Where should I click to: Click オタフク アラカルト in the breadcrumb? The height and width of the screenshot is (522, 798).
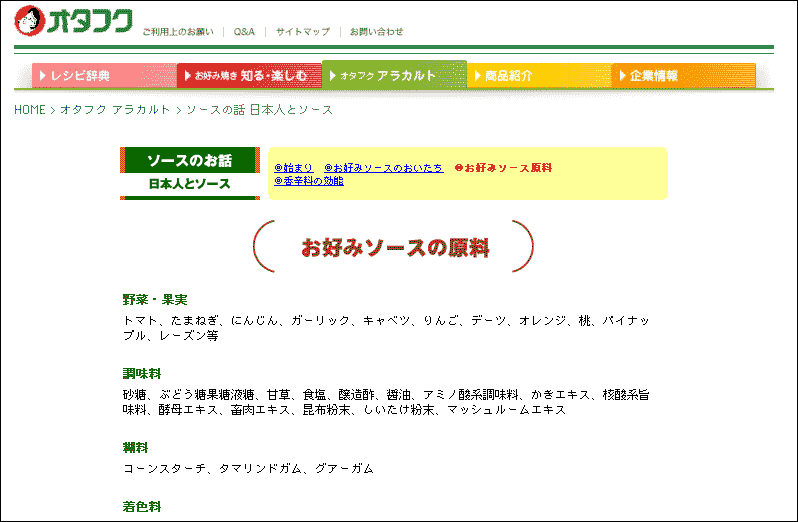tap(115, 110)
